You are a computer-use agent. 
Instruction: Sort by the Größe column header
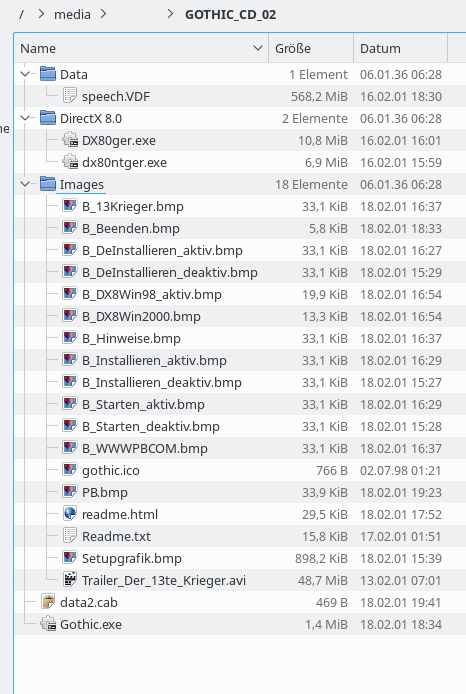(x=311, y=48)
